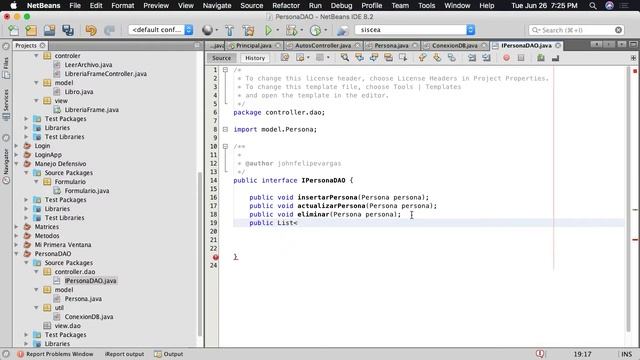
Task: Click the Profile Project icon
Action: pos(315,30)
